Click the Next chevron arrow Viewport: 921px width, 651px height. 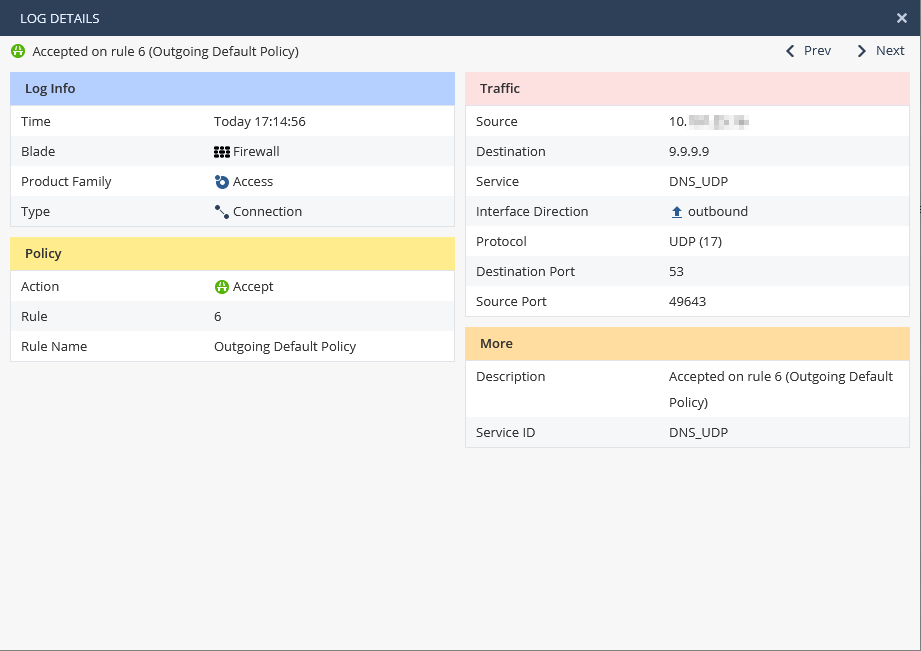point(862,51)
